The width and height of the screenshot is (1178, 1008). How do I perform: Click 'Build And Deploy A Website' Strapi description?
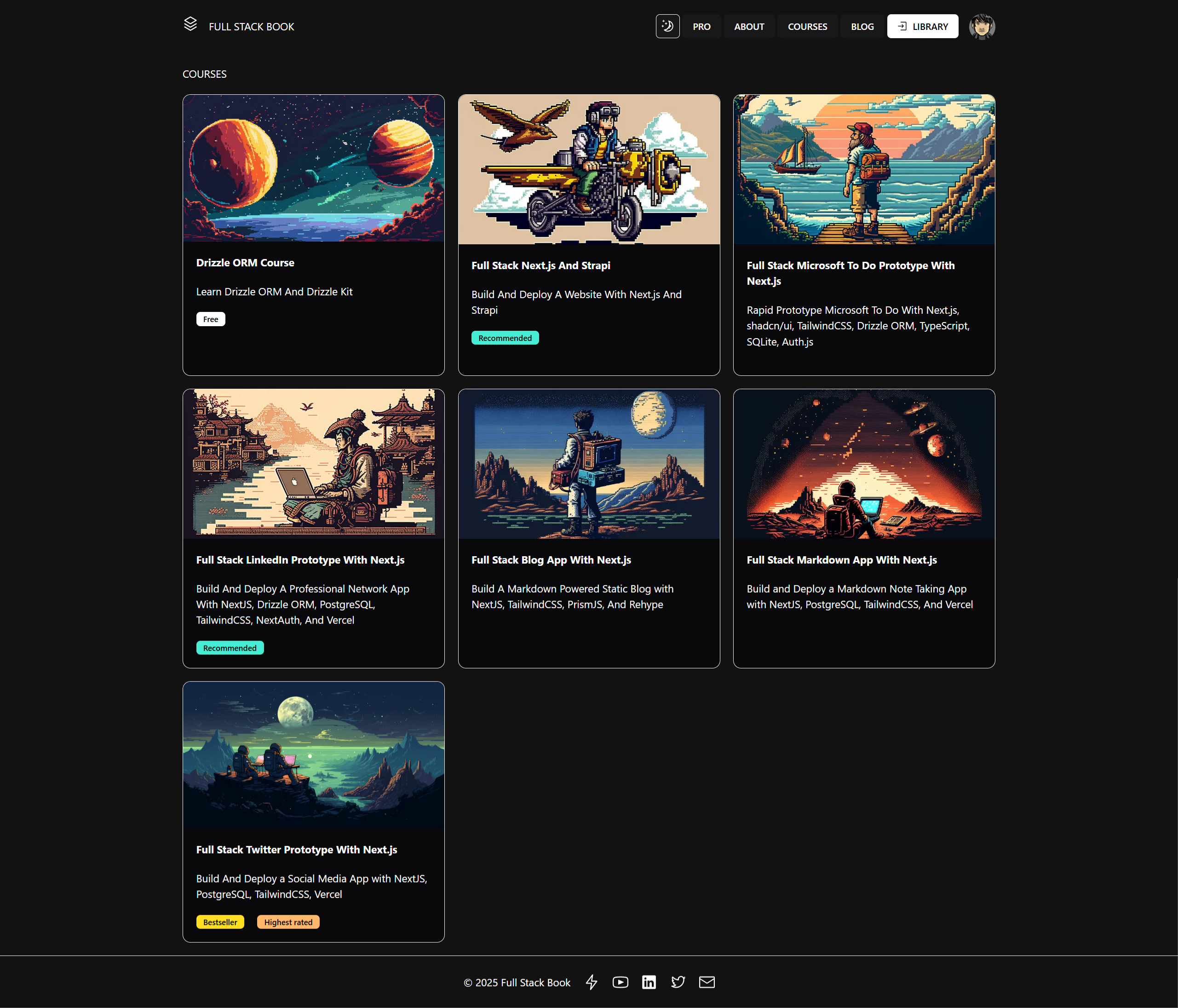pos(576,302)
